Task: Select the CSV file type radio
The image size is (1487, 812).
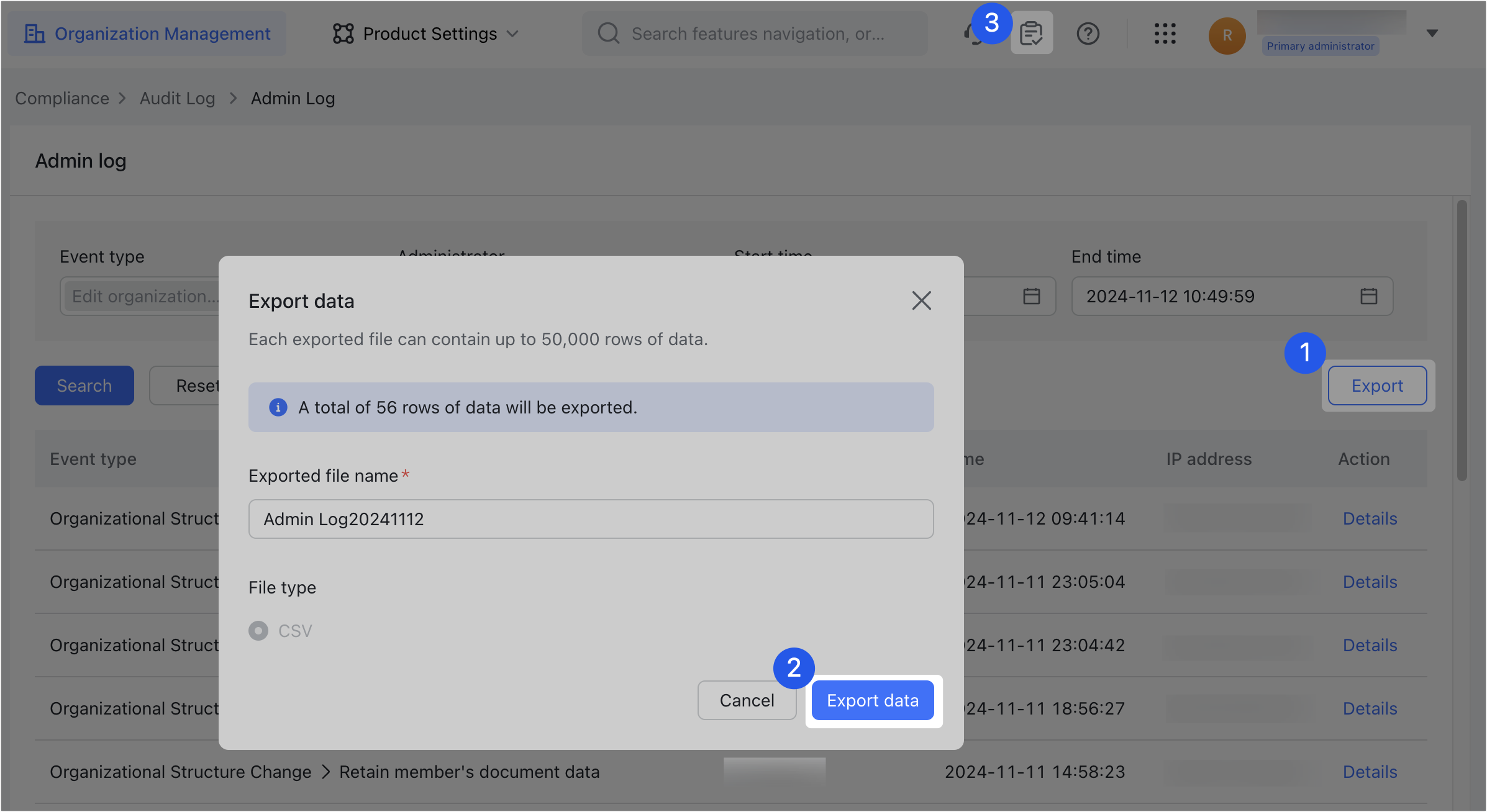Action: pyautogui.click(x=258, y=631)
